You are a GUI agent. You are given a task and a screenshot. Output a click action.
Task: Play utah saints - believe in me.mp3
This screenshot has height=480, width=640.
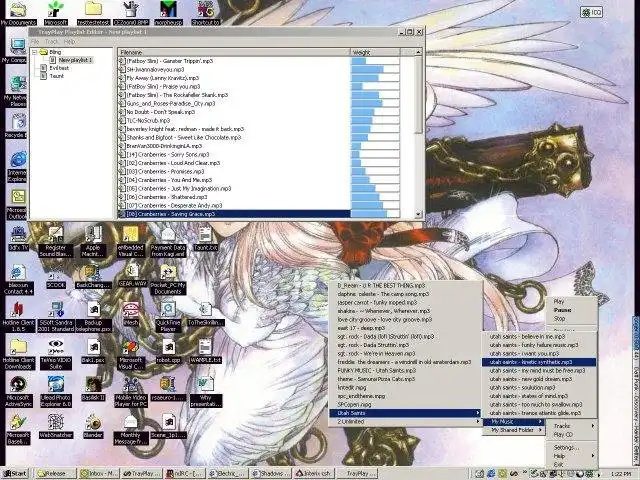pos(539,337)
